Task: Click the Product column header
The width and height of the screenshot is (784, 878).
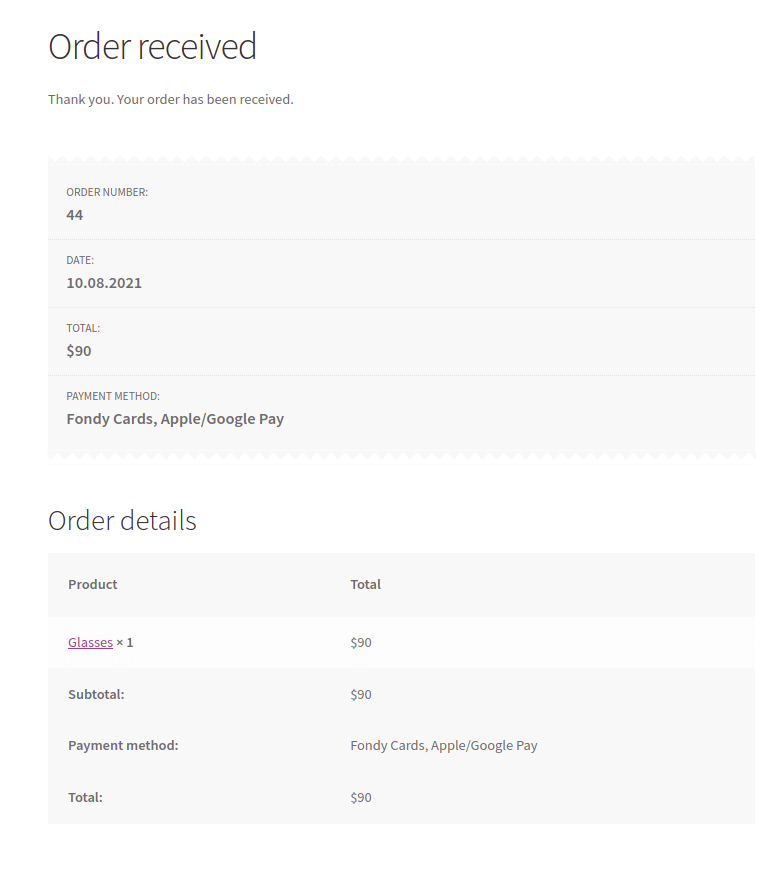Action: (93, 584)
